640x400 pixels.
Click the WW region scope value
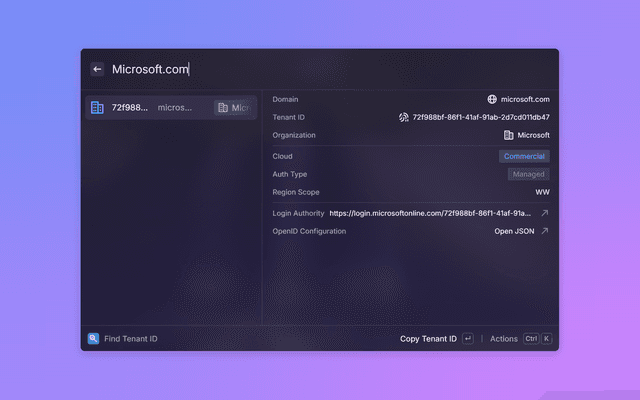(542, 192)
